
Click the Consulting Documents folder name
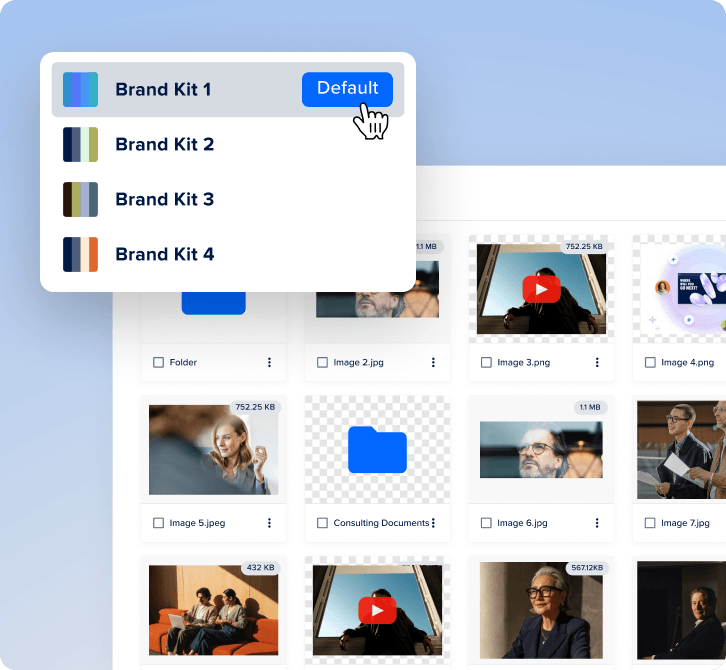[x=381, y=523]
